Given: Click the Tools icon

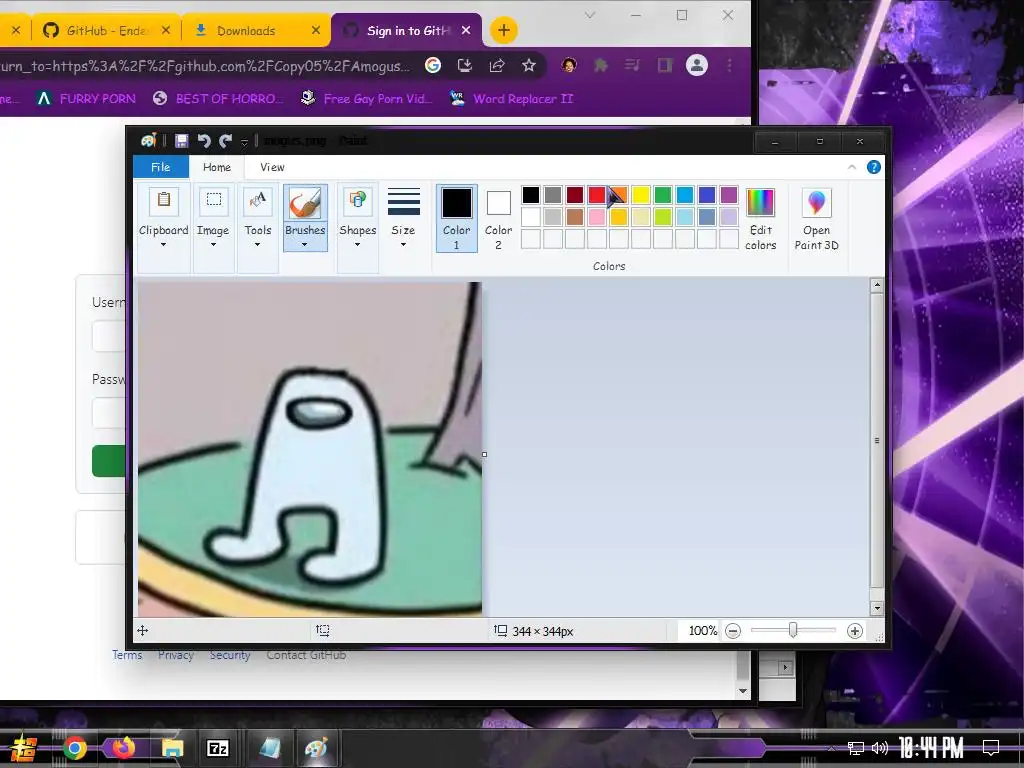Looking at the screenshot, I should [257, 200].
